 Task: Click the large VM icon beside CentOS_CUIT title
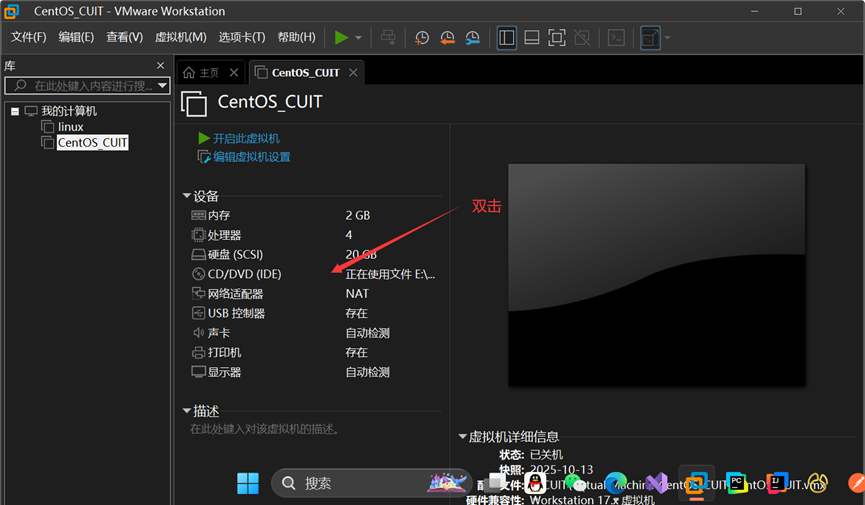[194, 104]
